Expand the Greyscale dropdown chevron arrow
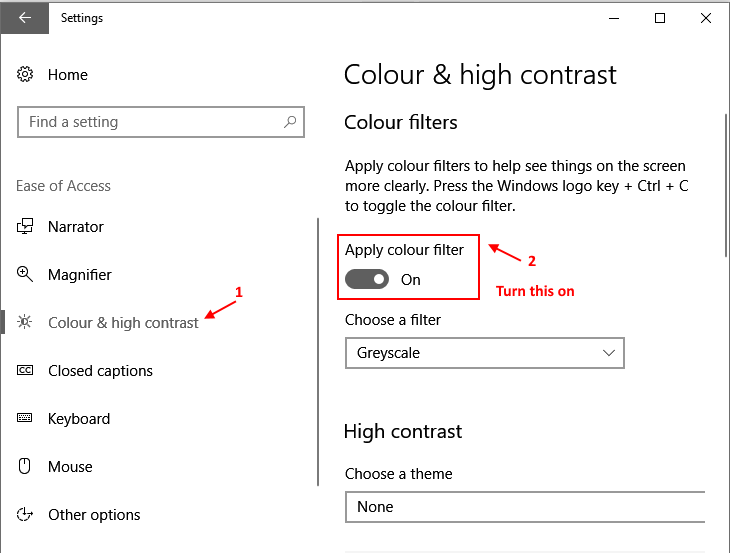 pos(608,353)
